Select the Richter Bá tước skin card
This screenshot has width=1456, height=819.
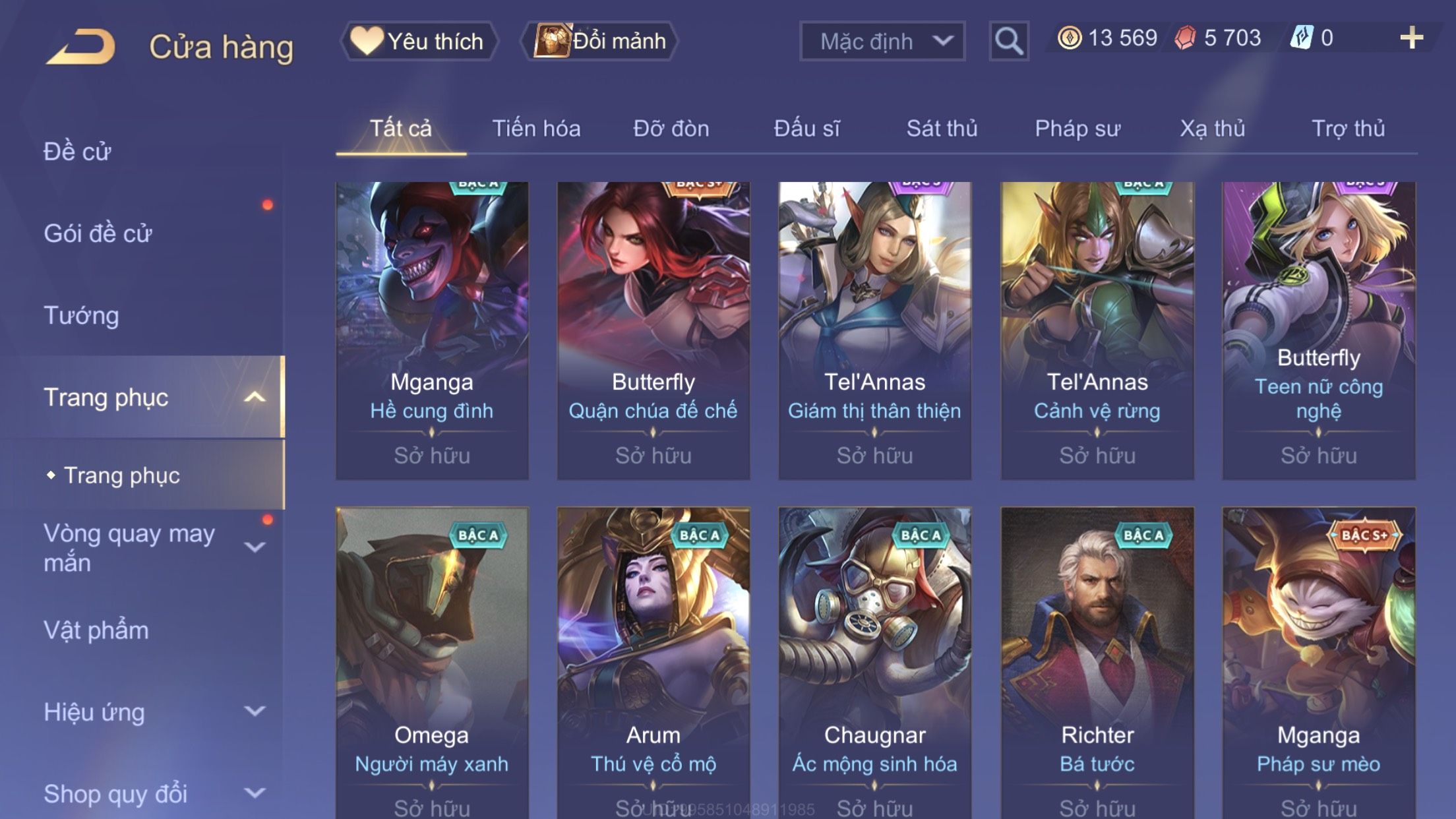point(1097,663)
